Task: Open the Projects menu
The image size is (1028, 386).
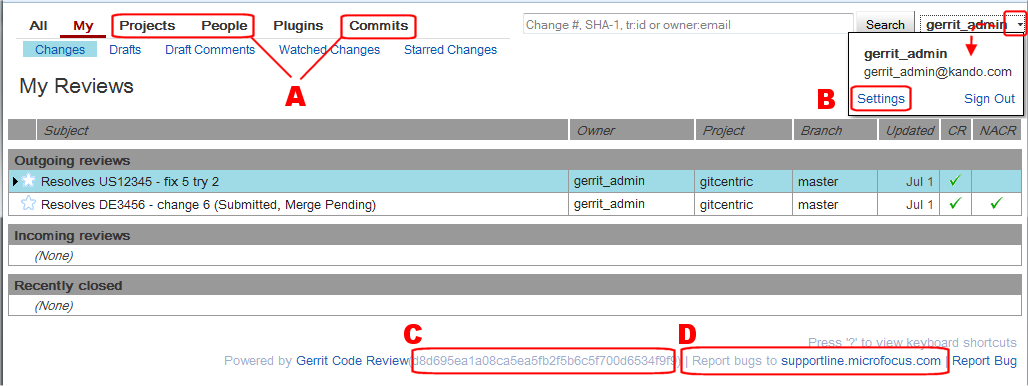Action: (148, 26)
